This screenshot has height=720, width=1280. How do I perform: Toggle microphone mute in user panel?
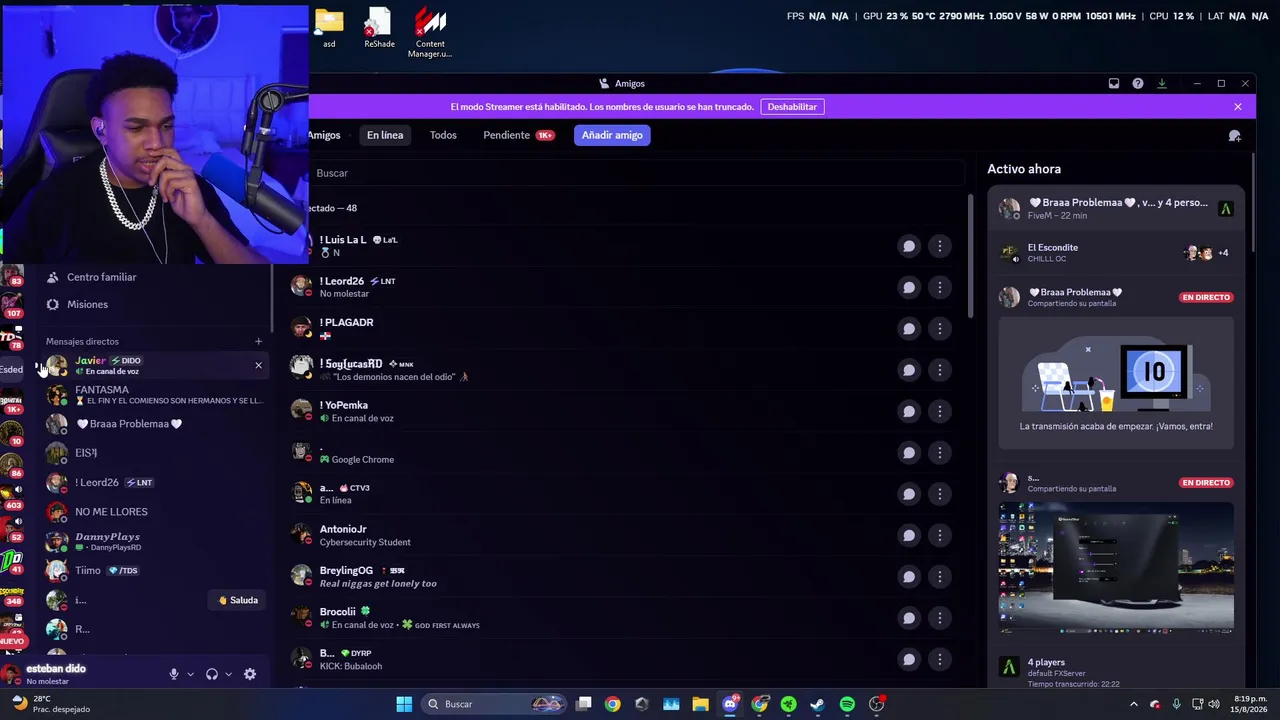pos(174,674)
